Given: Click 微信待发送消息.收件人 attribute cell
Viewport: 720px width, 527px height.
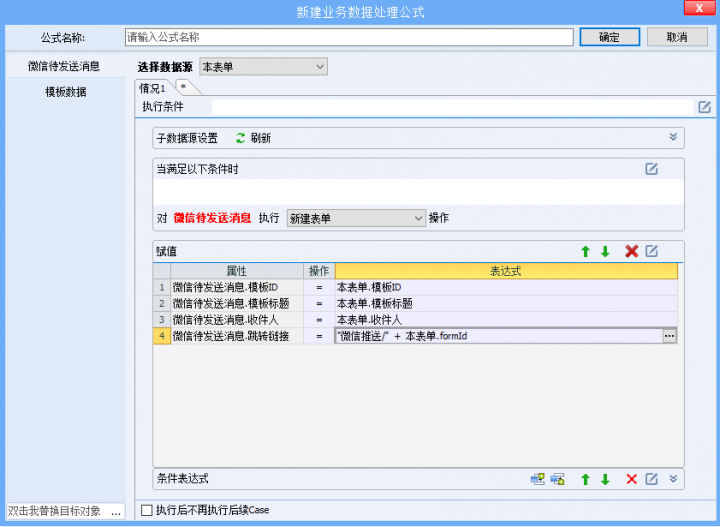Looking at the screenshot, I should tap(237, 320).
